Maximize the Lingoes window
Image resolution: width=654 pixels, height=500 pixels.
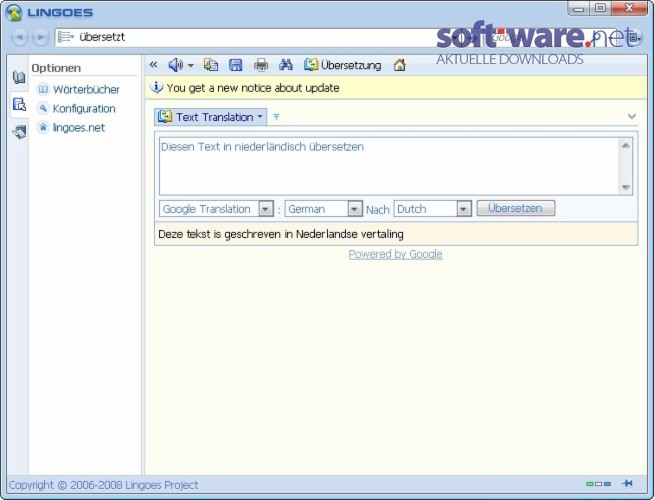pyautogui.click(x=600, y=8)
